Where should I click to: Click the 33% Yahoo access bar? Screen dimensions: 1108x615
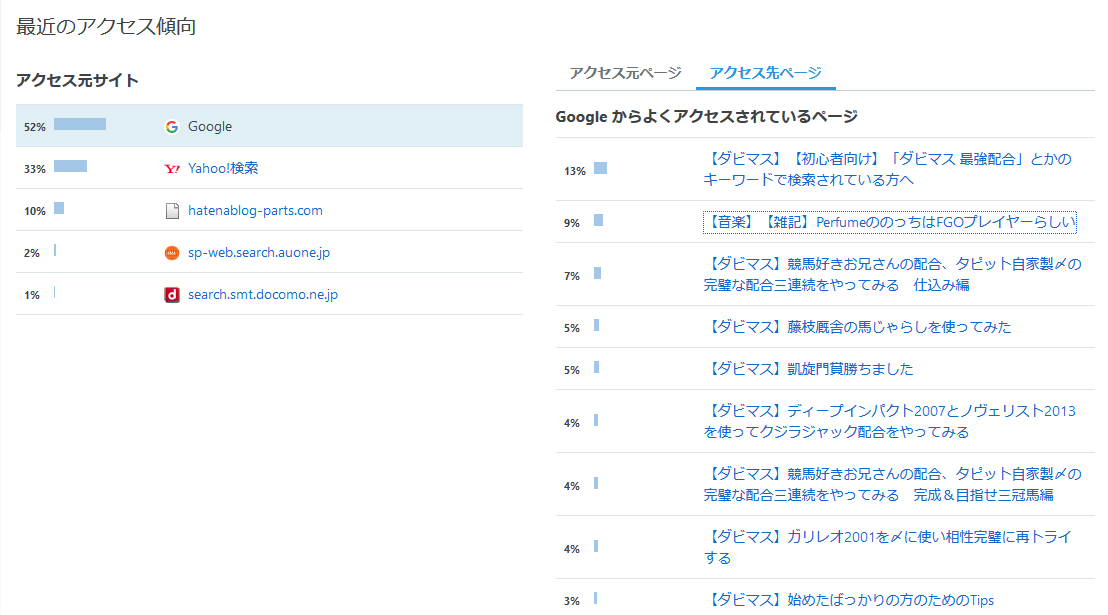pyautogui.click(x=71, y=166)
